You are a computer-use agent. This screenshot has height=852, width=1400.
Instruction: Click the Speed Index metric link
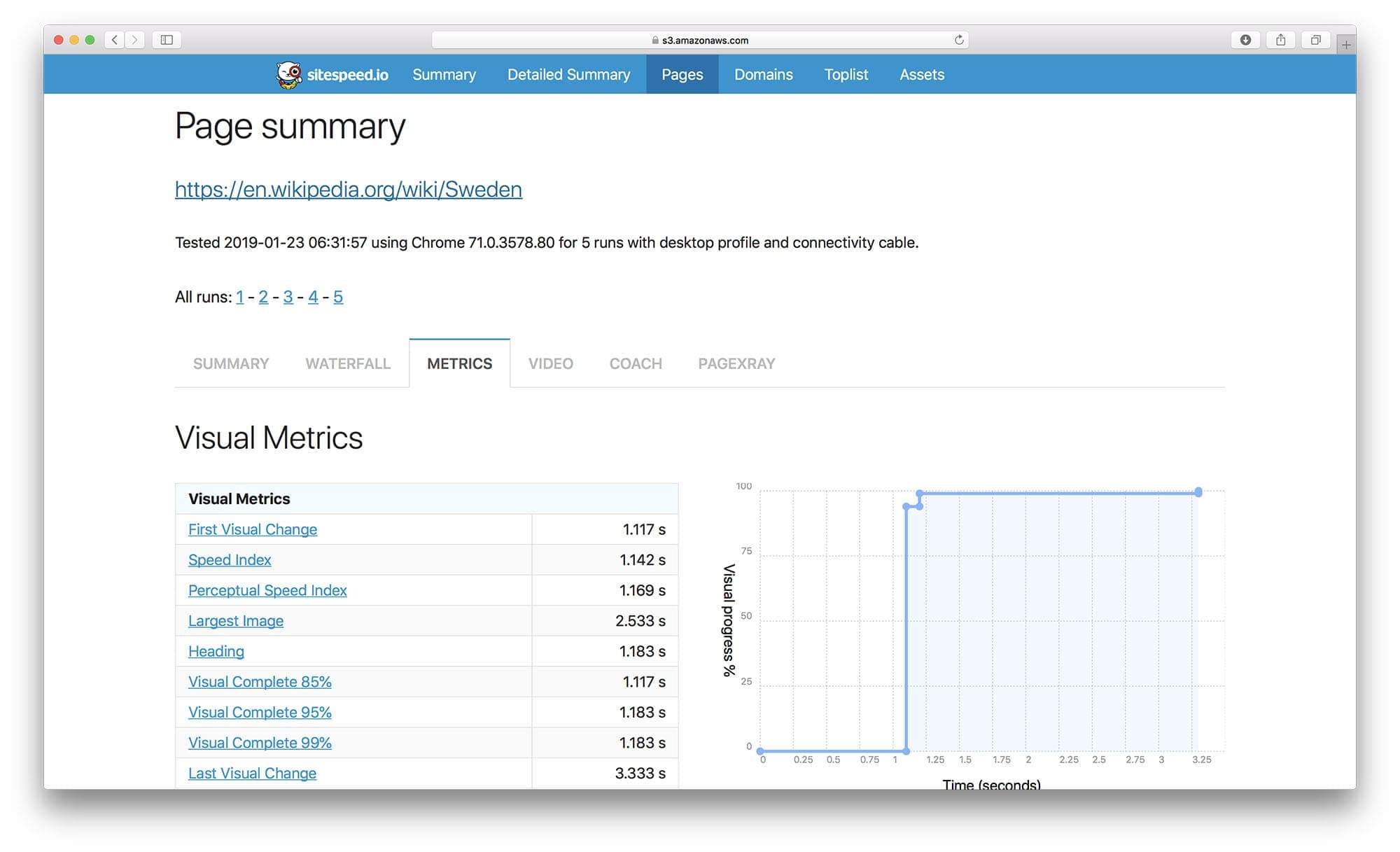coord(229,560)
